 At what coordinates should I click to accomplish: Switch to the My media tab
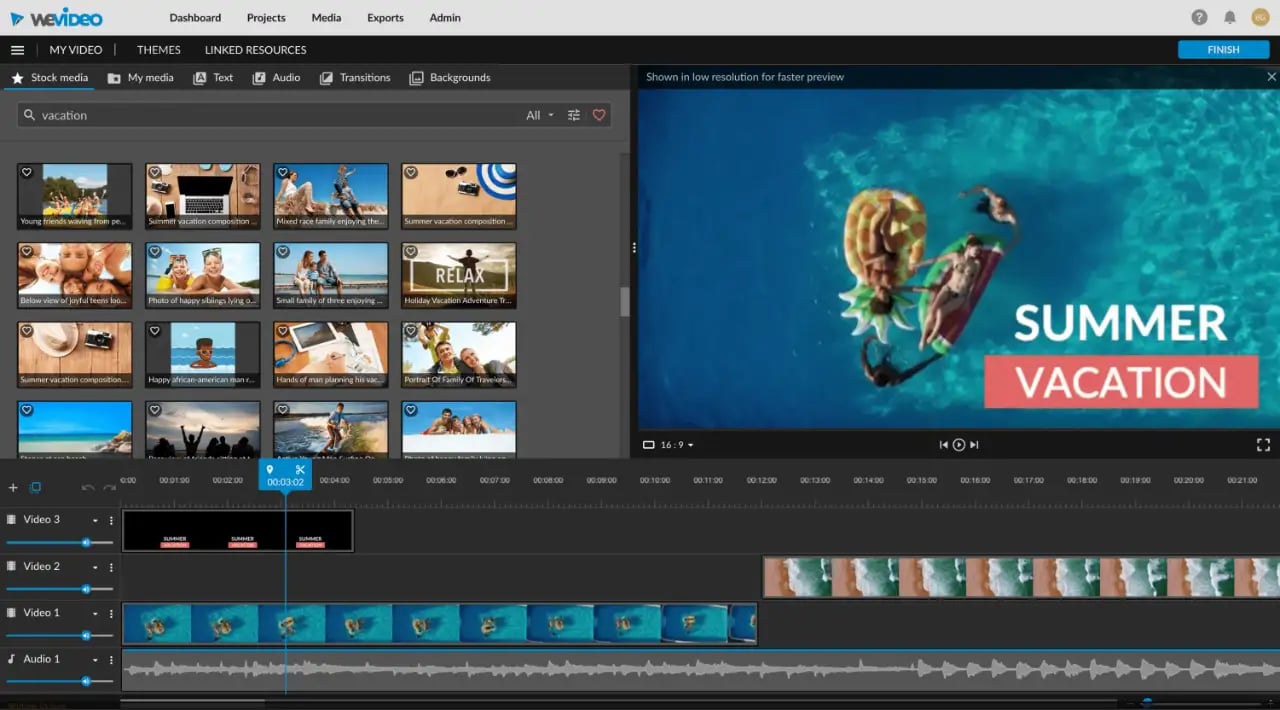[x=140, y=77]
